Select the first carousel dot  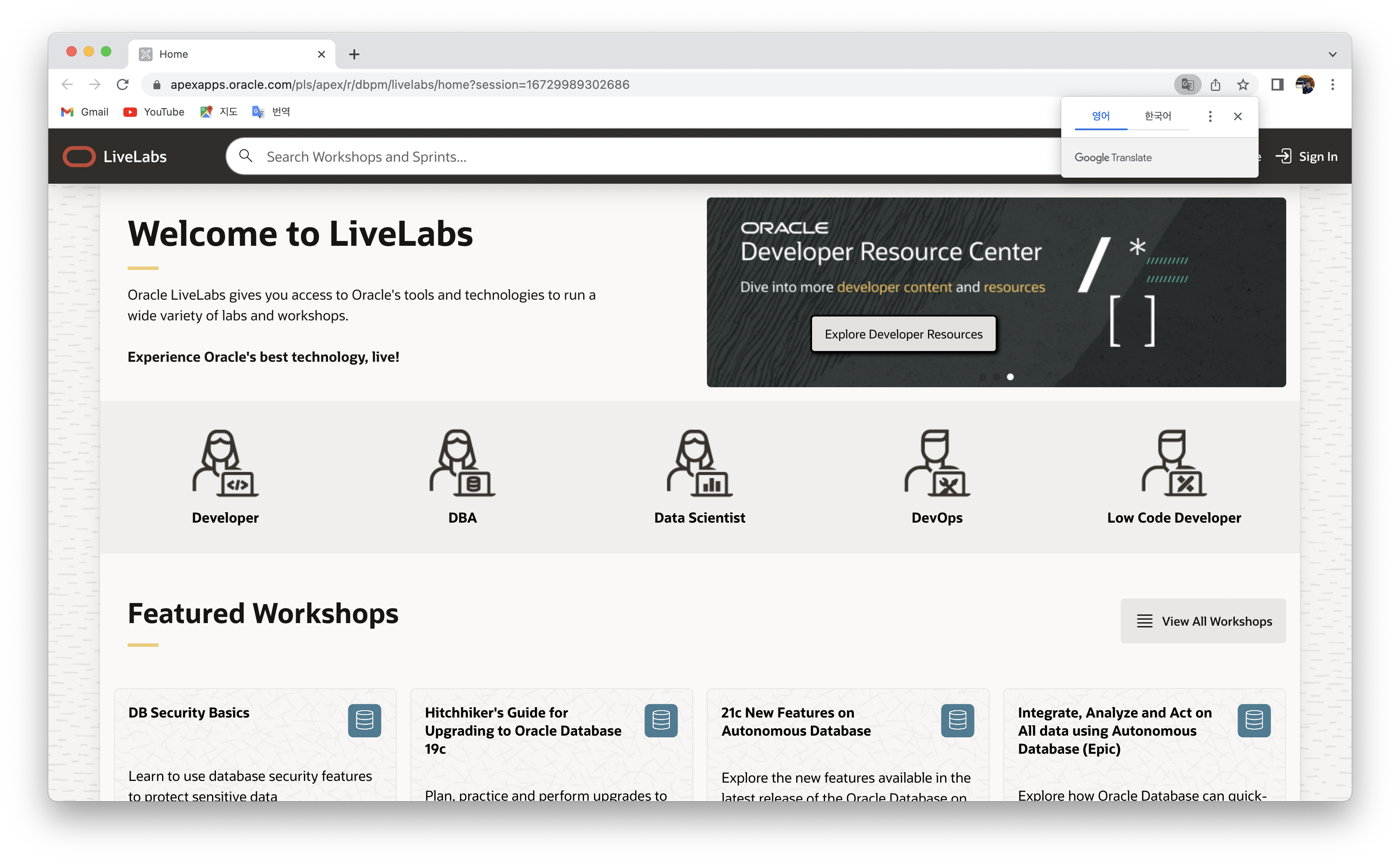coord(982,376)
